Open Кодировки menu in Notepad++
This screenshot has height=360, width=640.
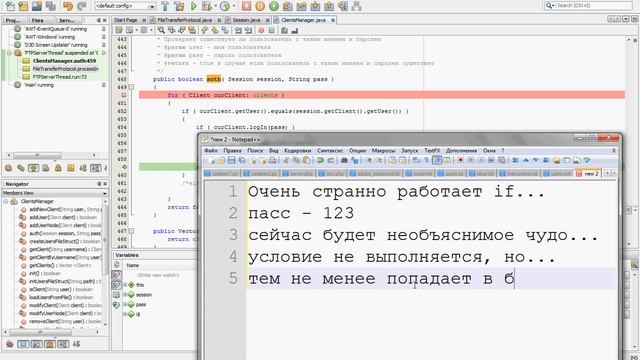298,151
